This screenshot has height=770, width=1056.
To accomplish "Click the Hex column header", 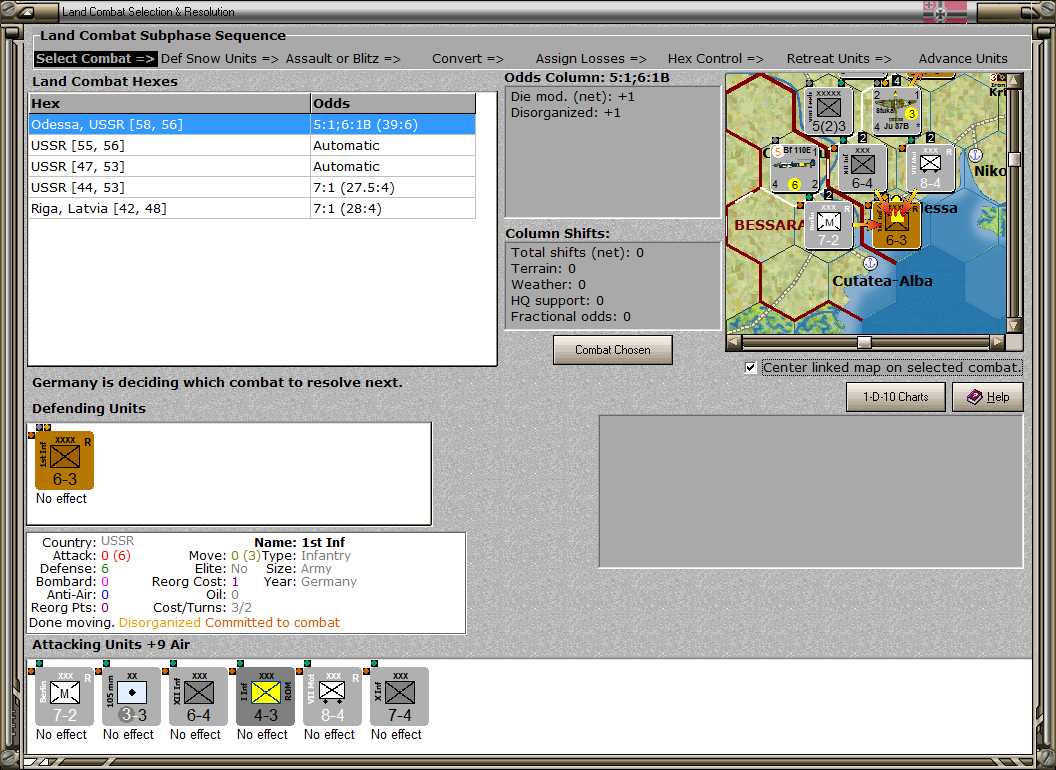I will pos(169,103).
